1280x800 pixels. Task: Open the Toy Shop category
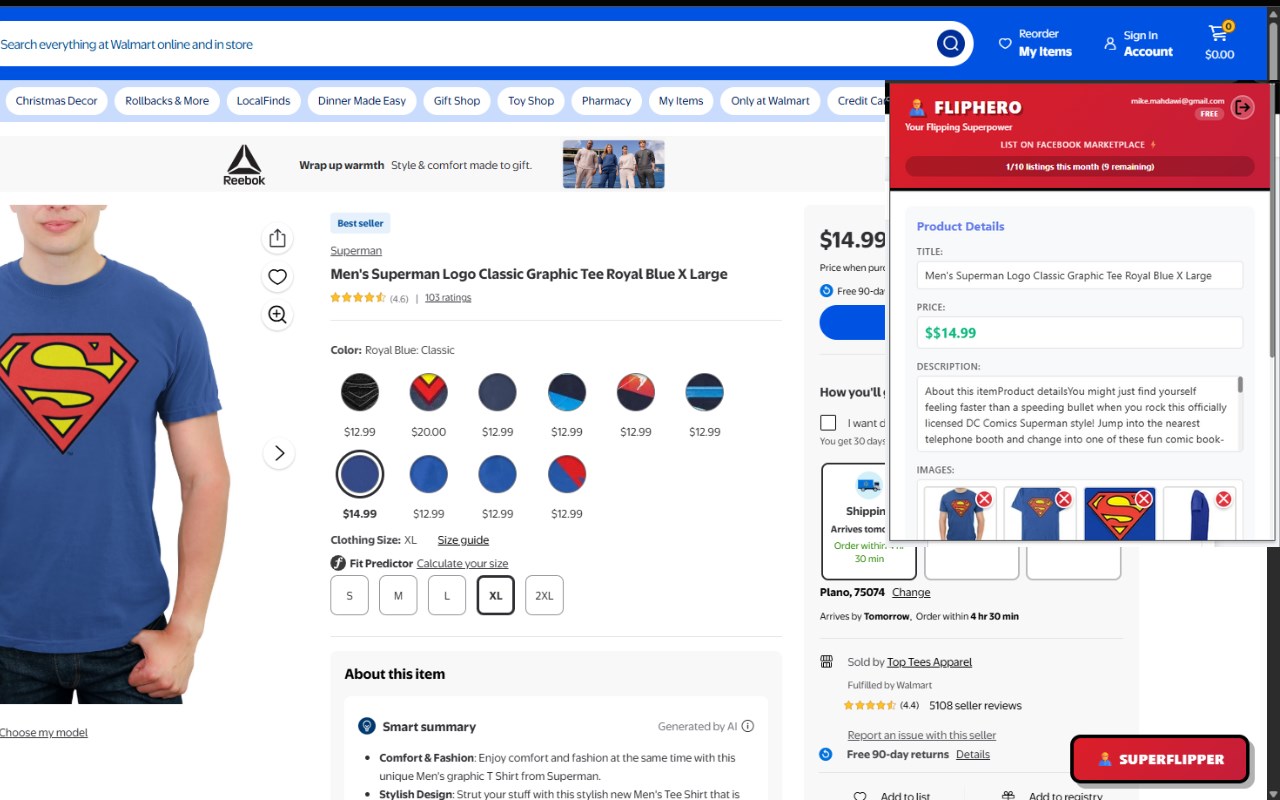pos(531,101)
